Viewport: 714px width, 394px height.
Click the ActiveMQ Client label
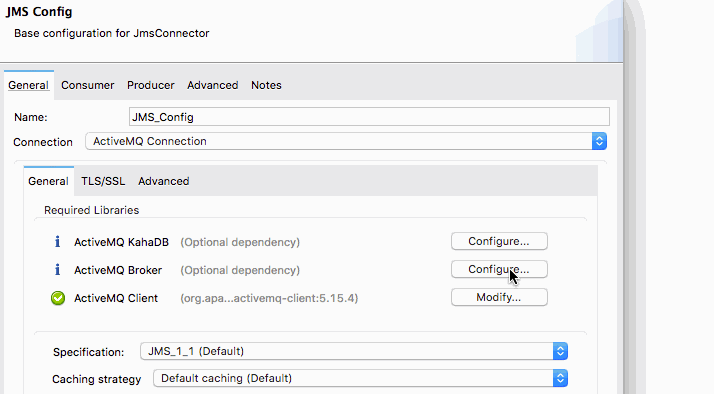116,298
